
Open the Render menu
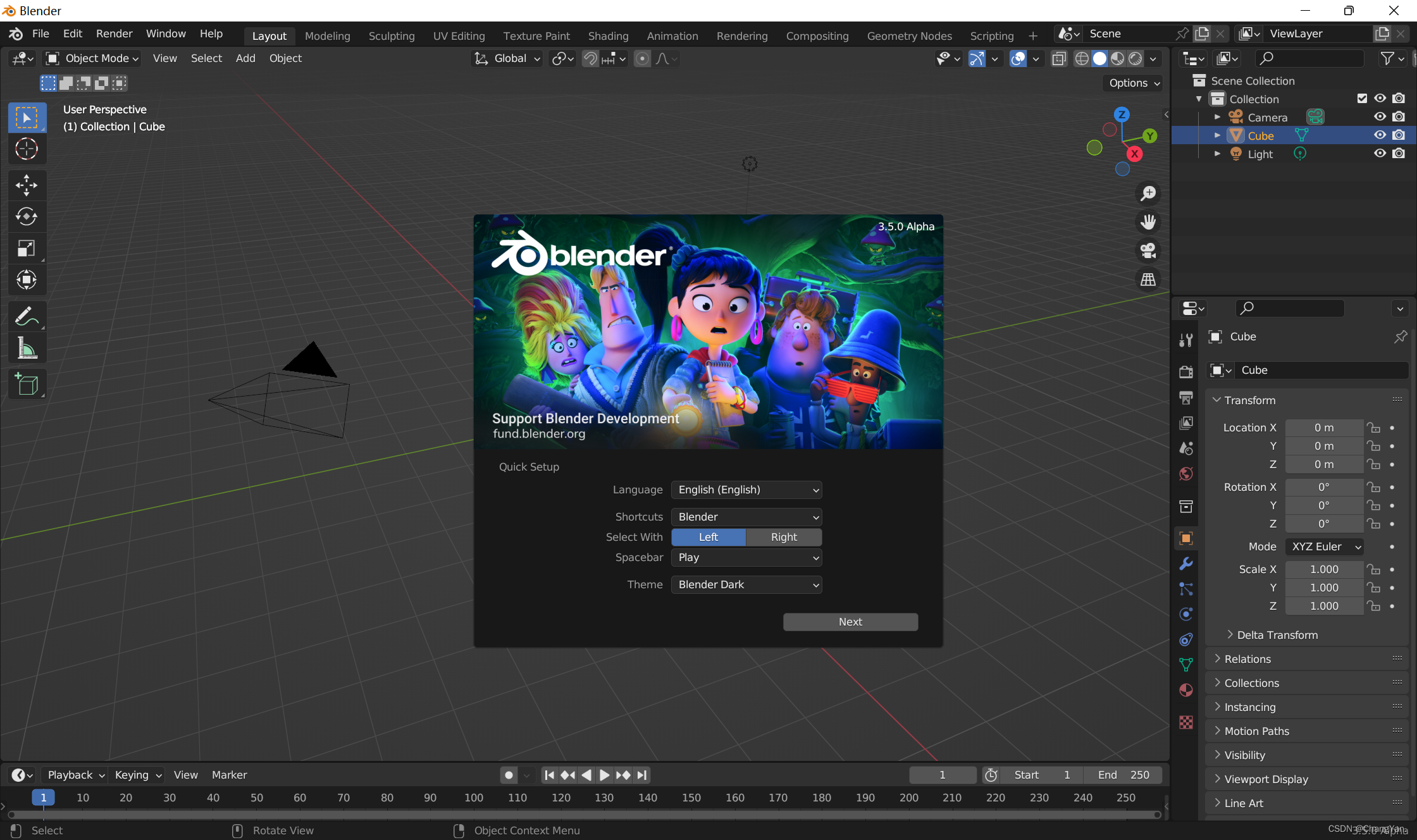click(114, 34)
